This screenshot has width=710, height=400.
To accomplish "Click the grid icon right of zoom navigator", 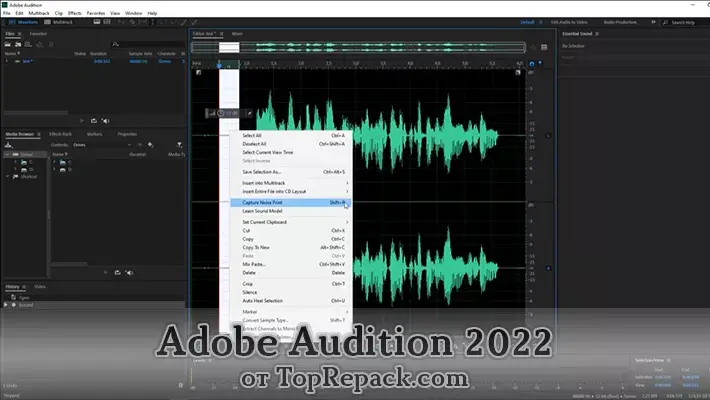I will click(x=544, y=47).
